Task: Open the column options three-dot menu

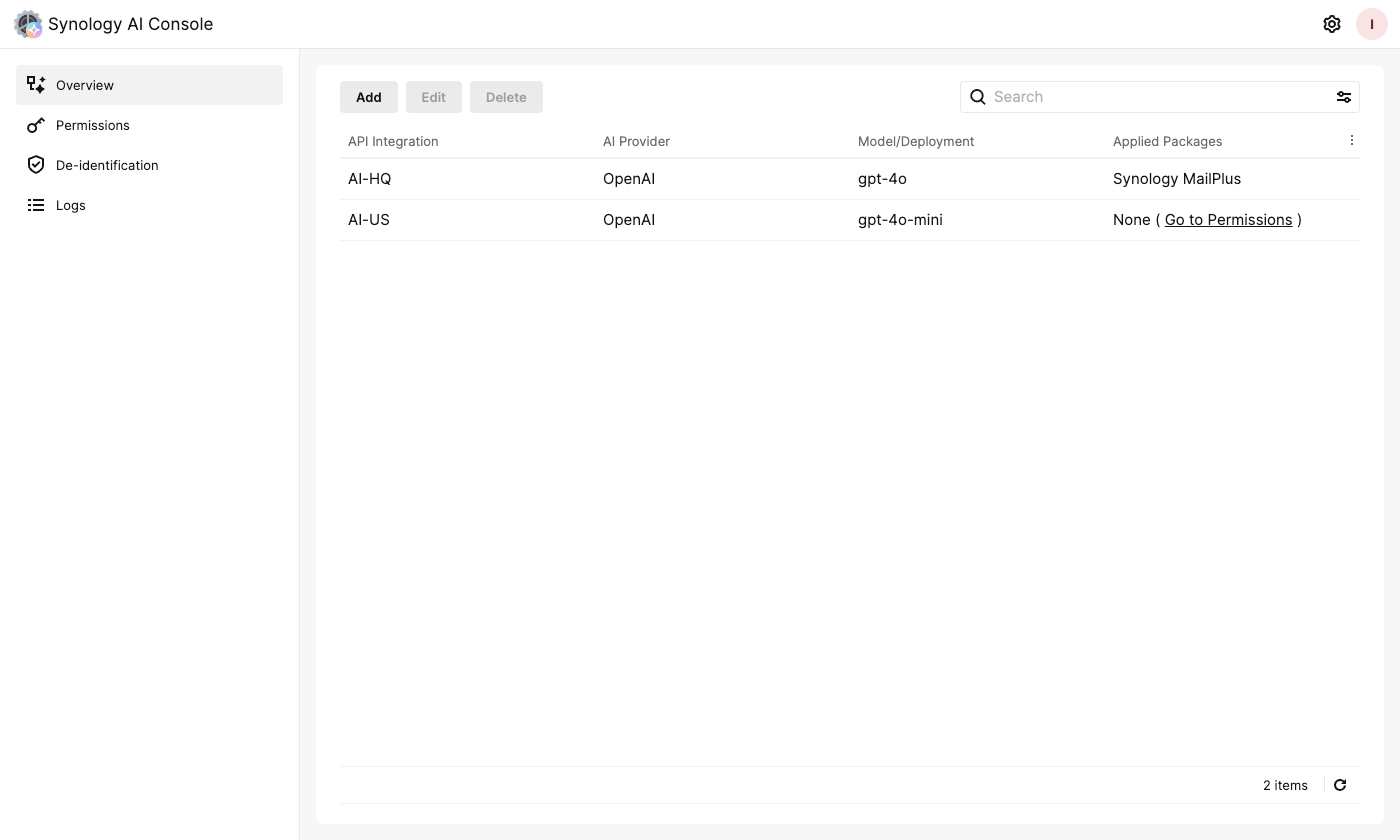Action: tap(1352, 140)
